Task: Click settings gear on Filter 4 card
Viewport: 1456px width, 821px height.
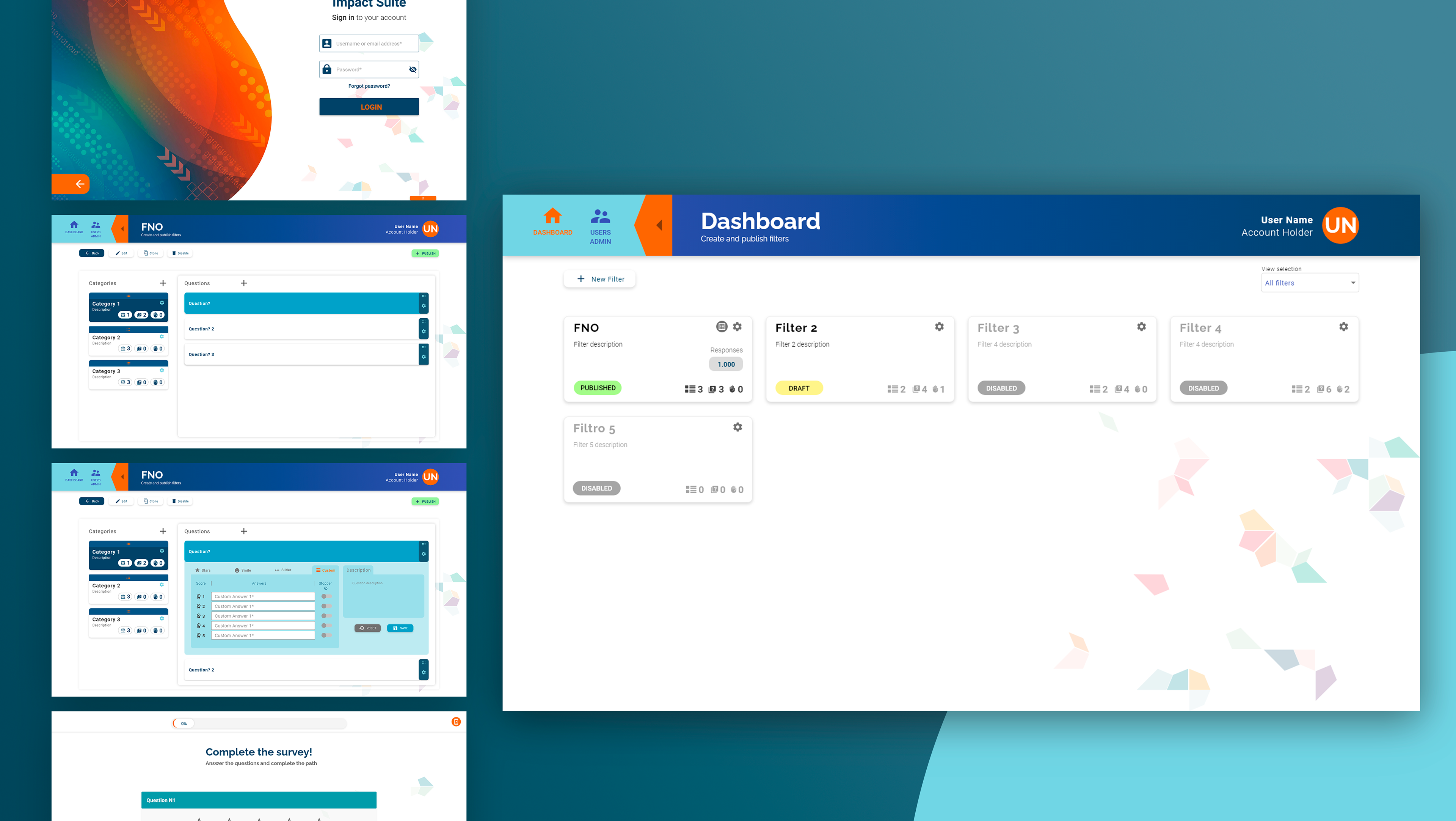Action: pos(1343,327)
